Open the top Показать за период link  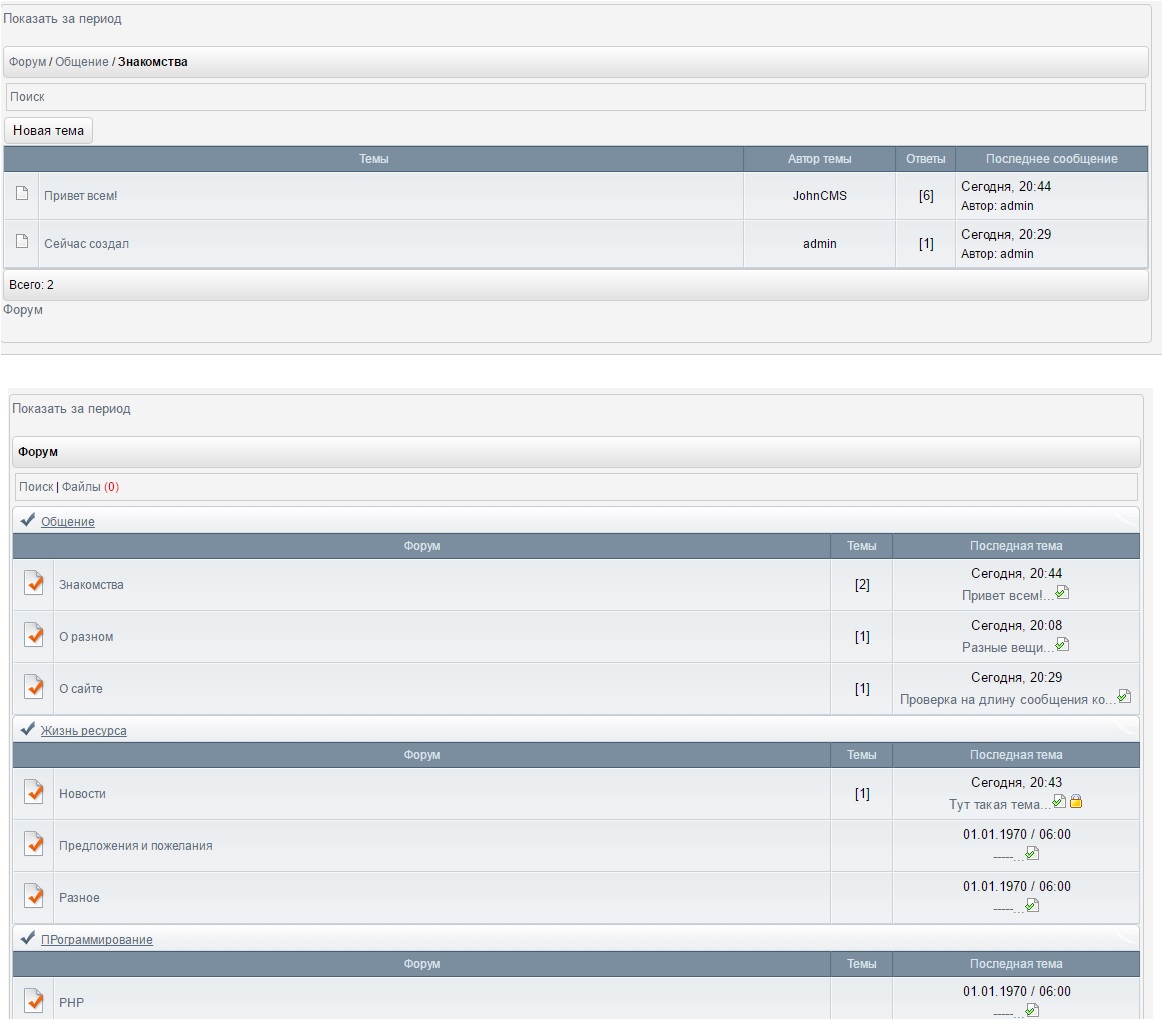63,19
